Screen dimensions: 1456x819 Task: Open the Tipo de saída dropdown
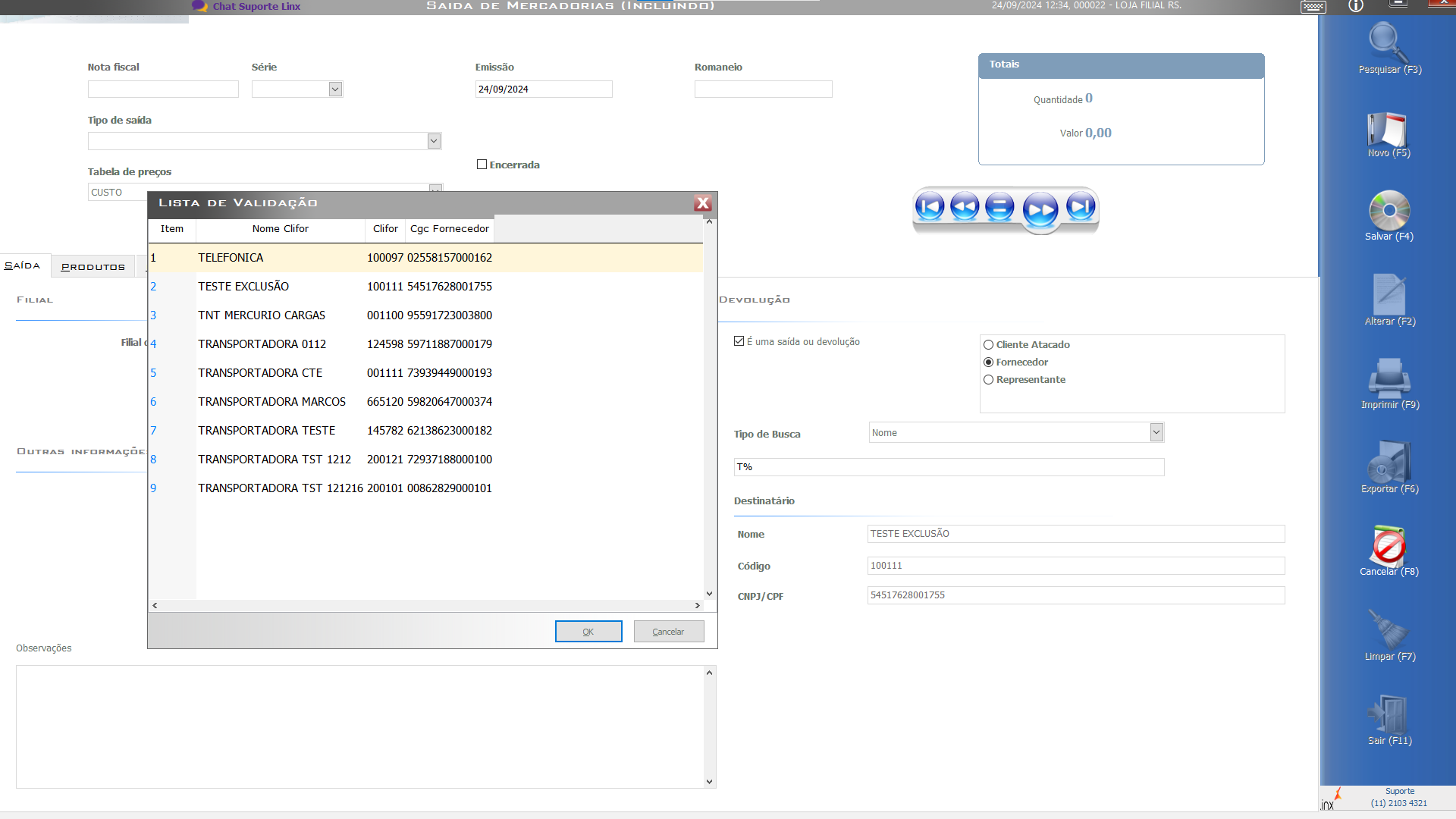(x=434, y=141)
